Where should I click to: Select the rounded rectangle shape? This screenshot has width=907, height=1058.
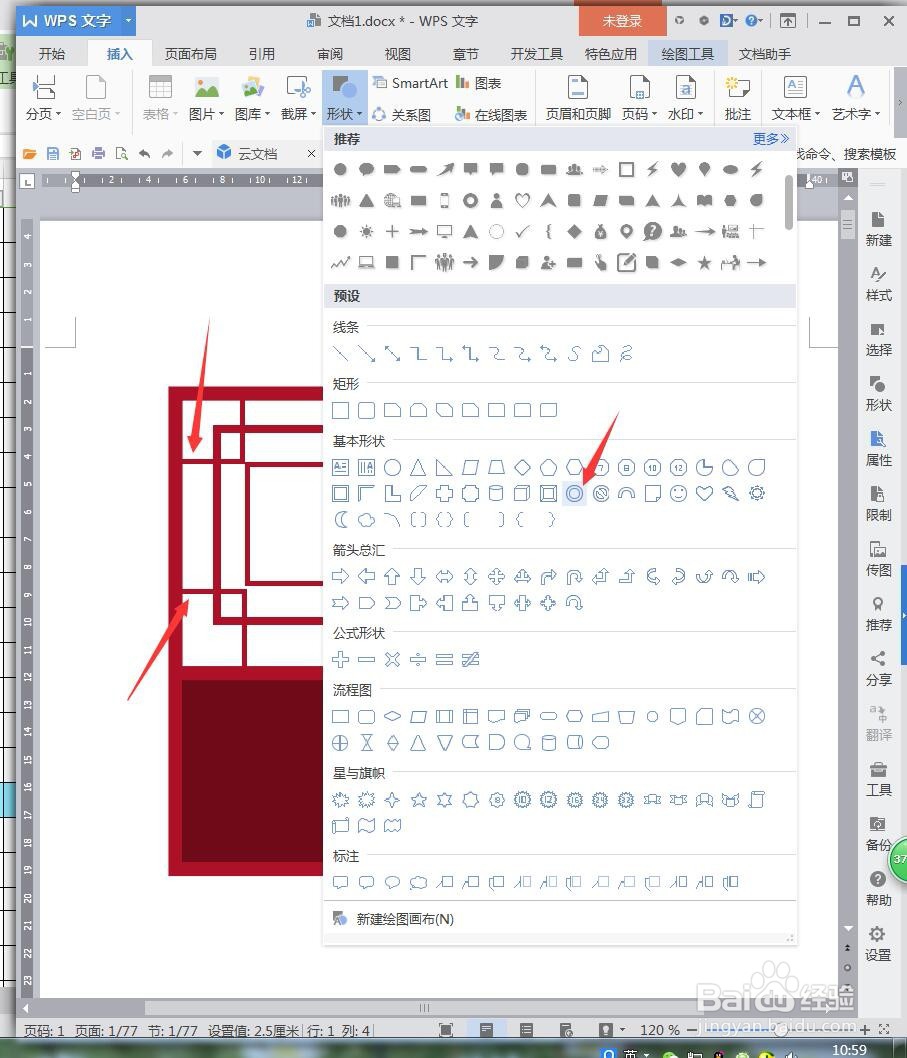[366, 410]
